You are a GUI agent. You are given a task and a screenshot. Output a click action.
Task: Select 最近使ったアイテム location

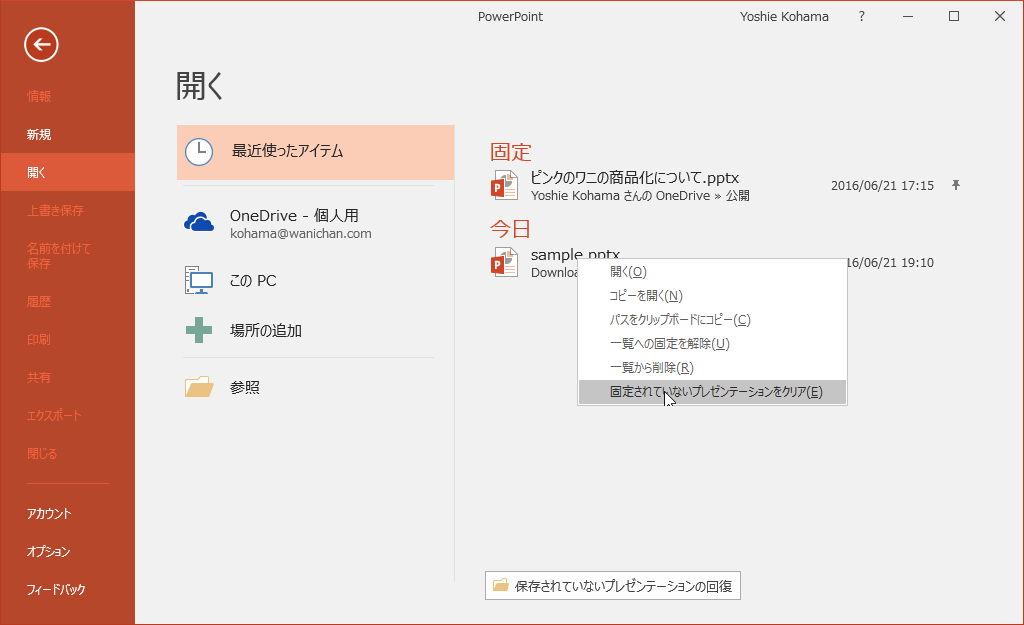[x=315, y=152]
